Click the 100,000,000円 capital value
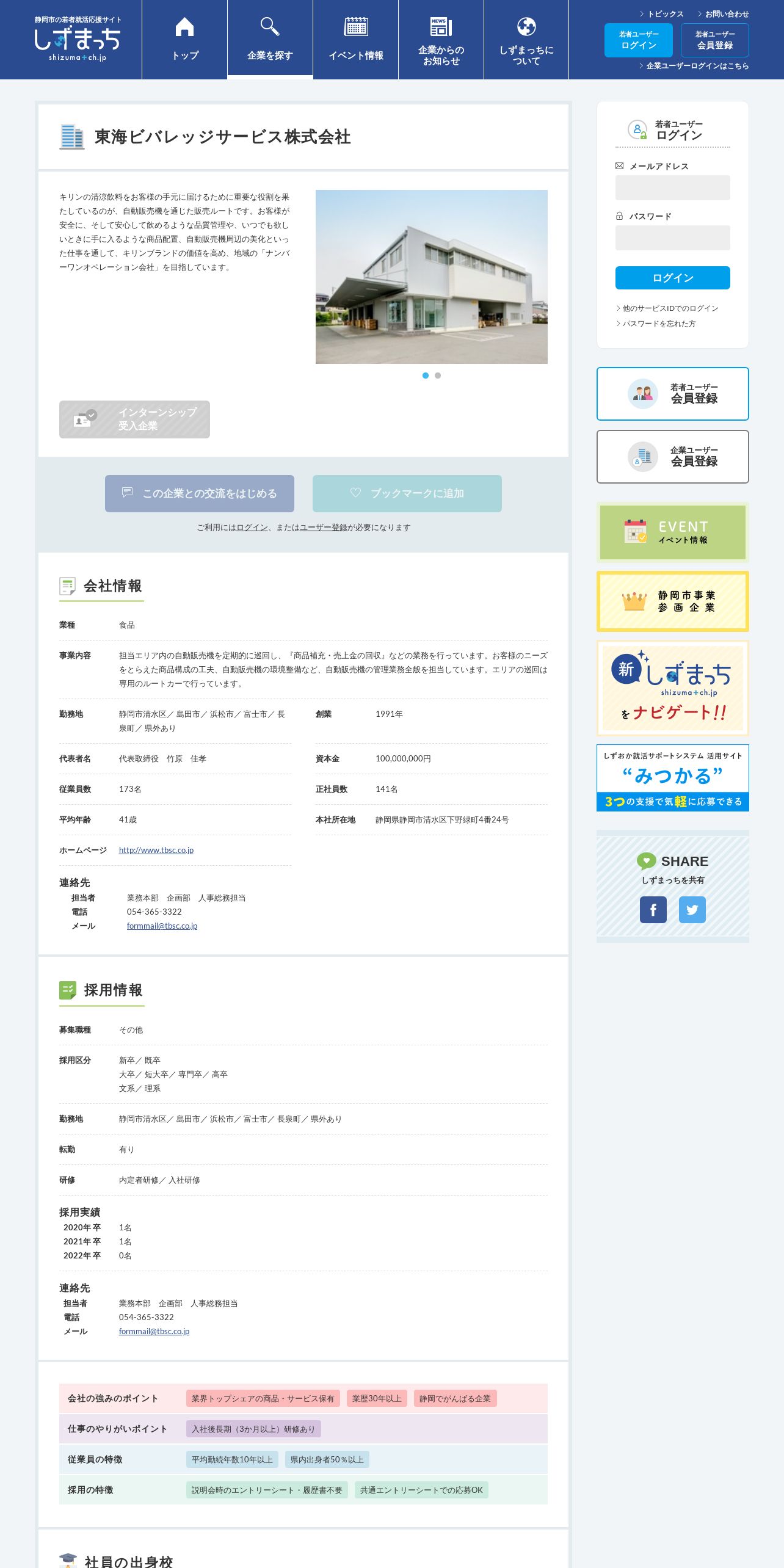784x1568 pixels. 403,758
